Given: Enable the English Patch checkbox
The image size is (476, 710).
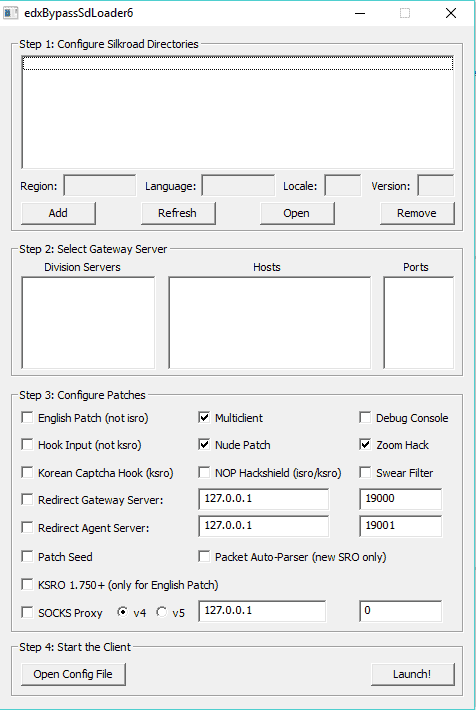Looking at the screenshot, I should (27, 417).
